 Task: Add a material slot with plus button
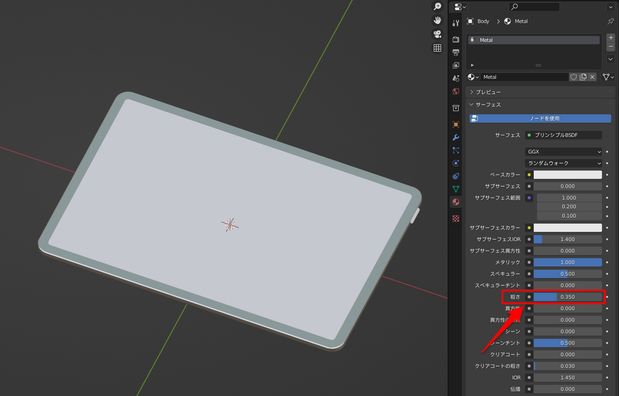tap(610, 38)
